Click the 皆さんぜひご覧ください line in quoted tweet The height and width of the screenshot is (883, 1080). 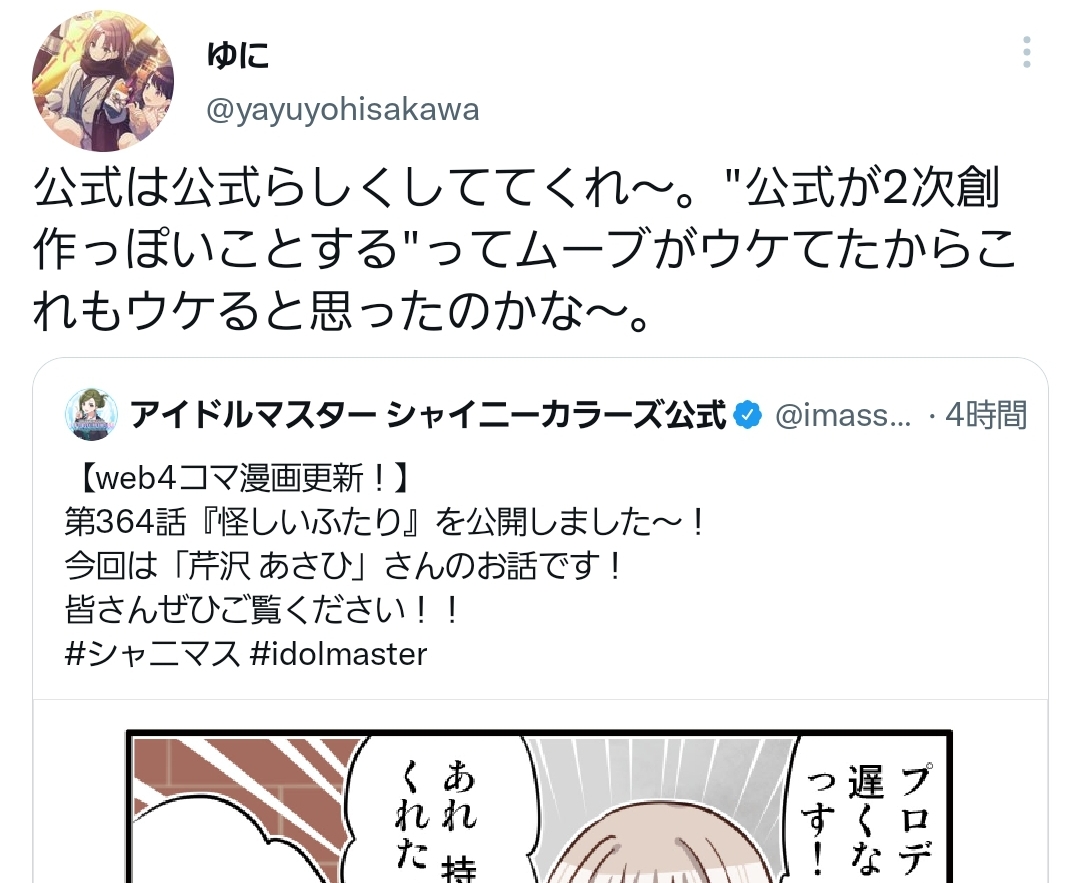point(261,610)
